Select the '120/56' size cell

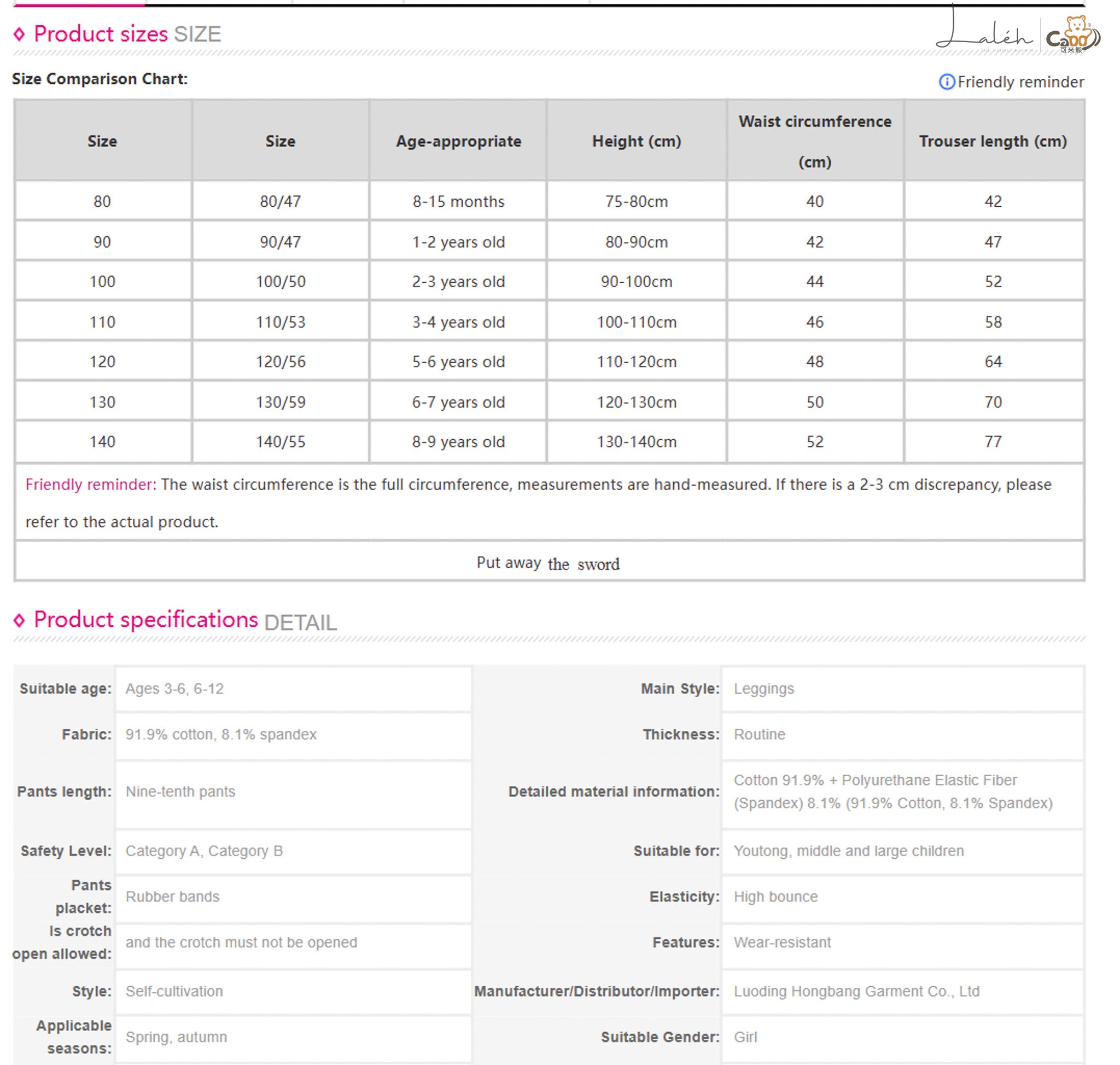coord(281,362)
